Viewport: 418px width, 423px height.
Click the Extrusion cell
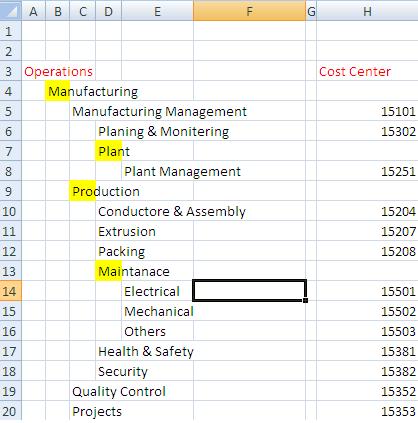[x=127, y=231]
